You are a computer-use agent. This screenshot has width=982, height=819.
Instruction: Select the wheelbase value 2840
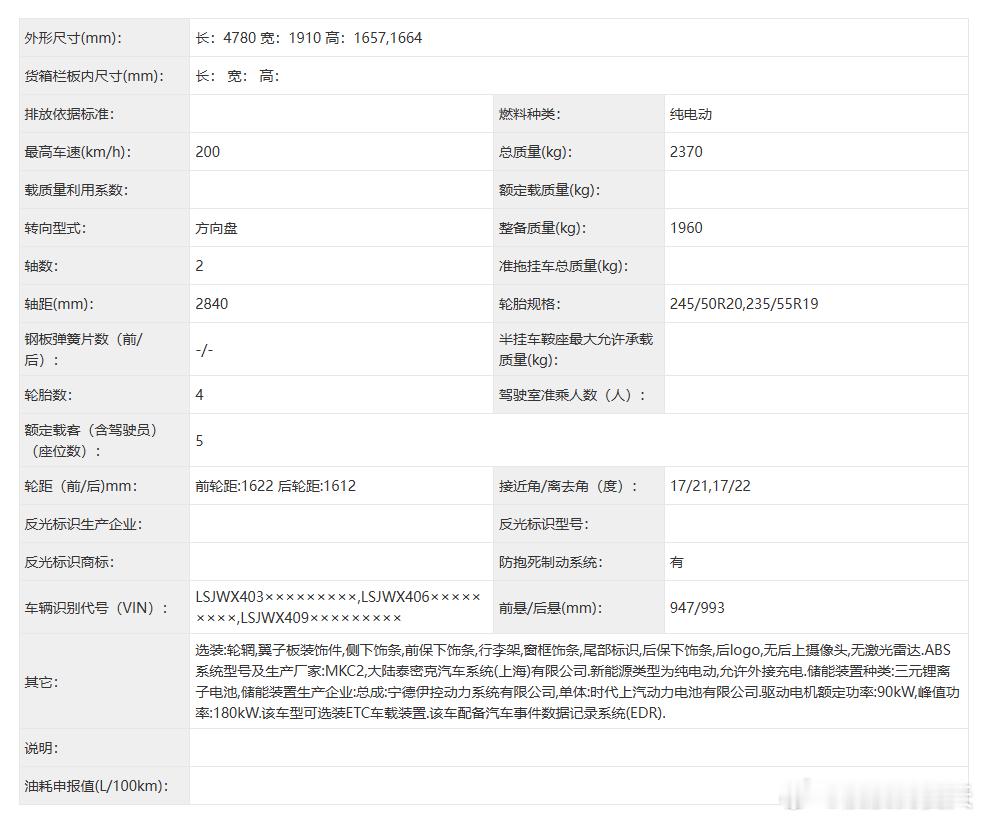click(212, 304)
